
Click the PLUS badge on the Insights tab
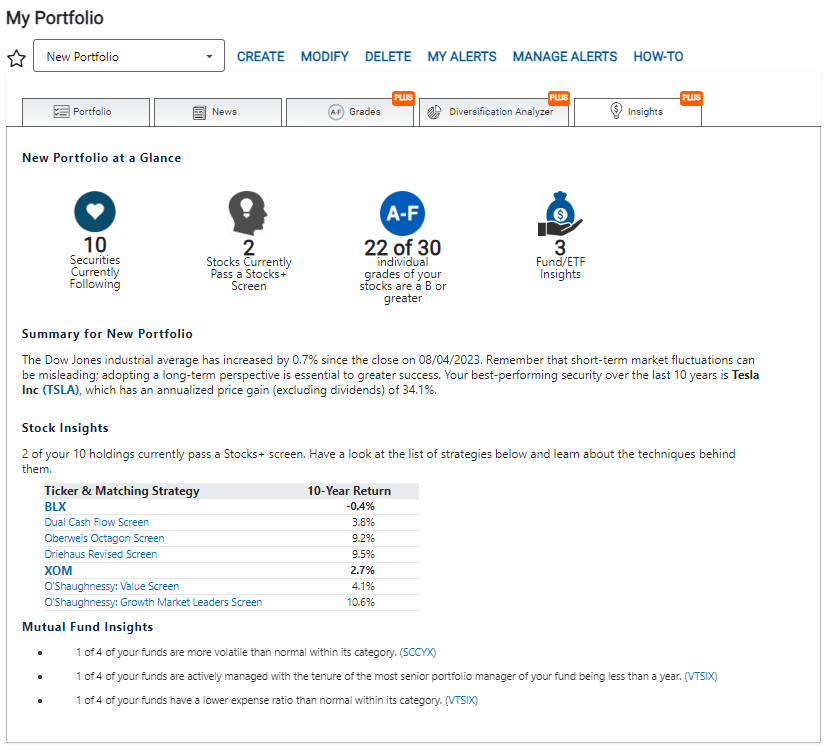tap(690, 97)
